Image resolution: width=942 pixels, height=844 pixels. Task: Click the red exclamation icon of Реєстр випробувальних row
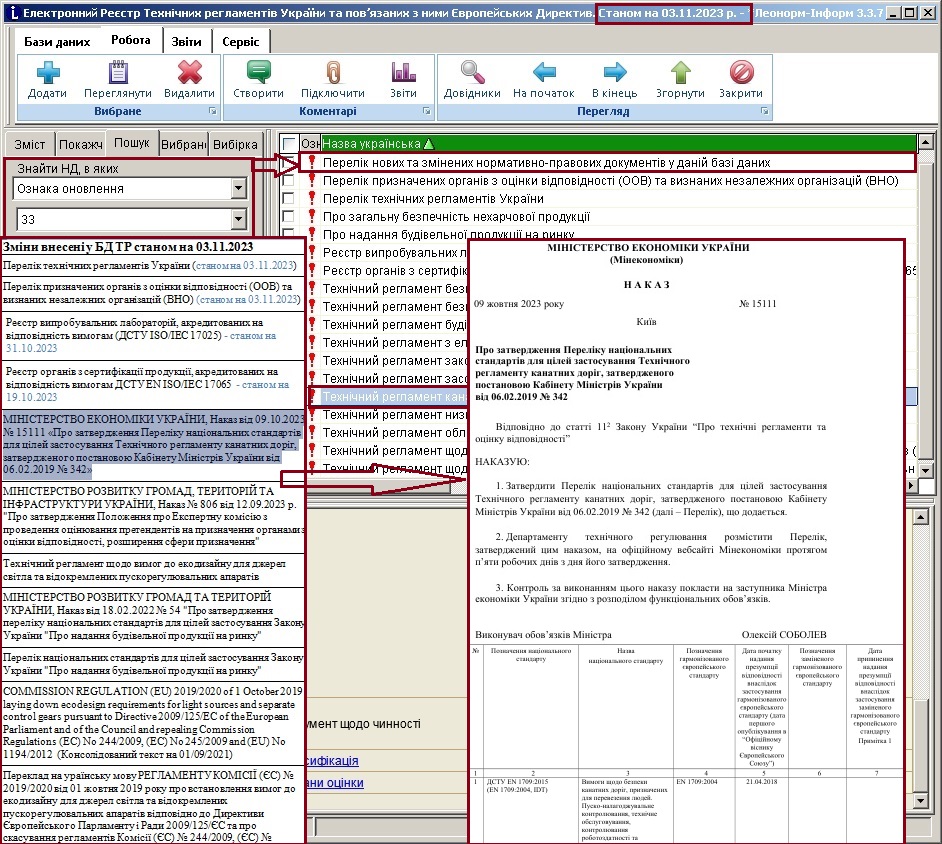[x=312, y=252]
